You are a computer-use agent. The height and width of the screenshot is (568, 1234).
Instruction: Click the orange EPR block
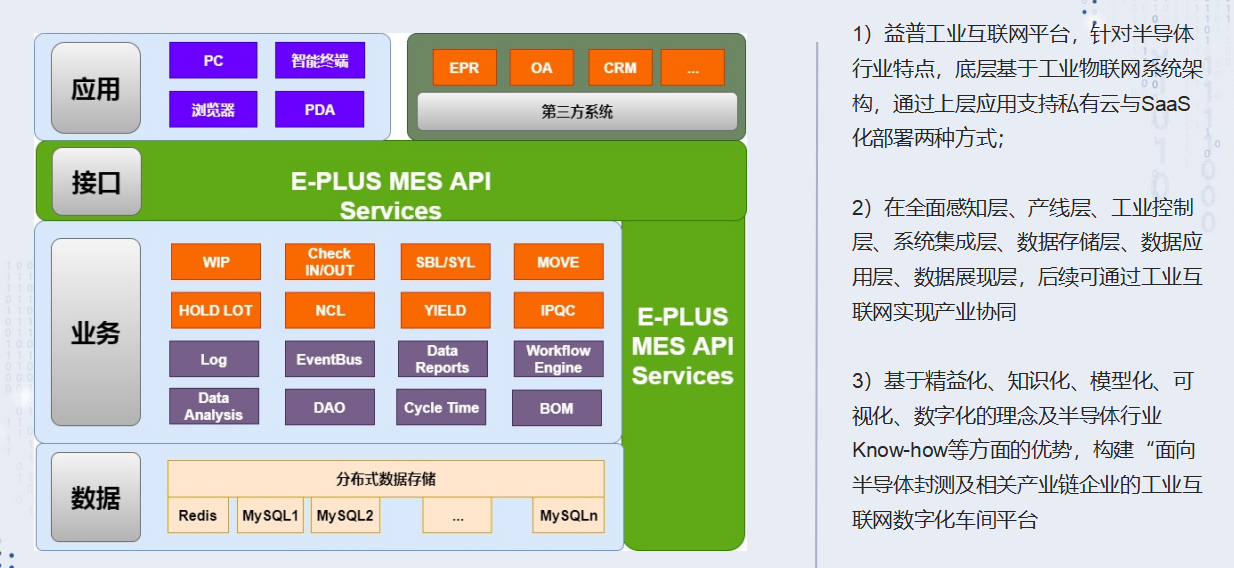point(464,68)
